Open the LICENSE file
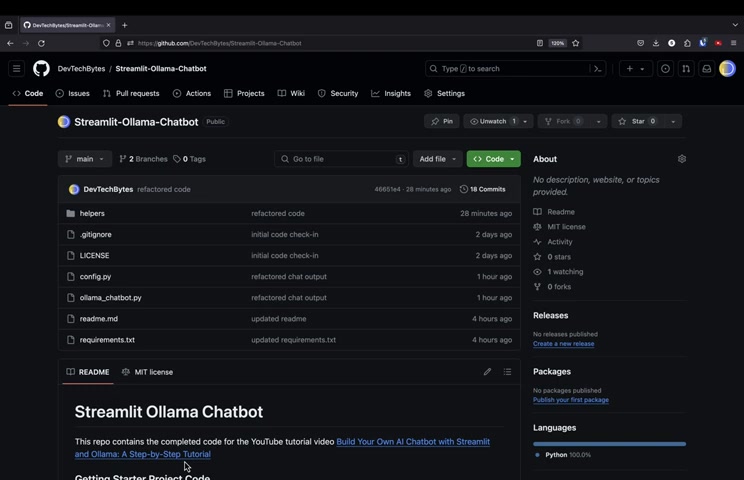744x480 pixels. (94, 256)
